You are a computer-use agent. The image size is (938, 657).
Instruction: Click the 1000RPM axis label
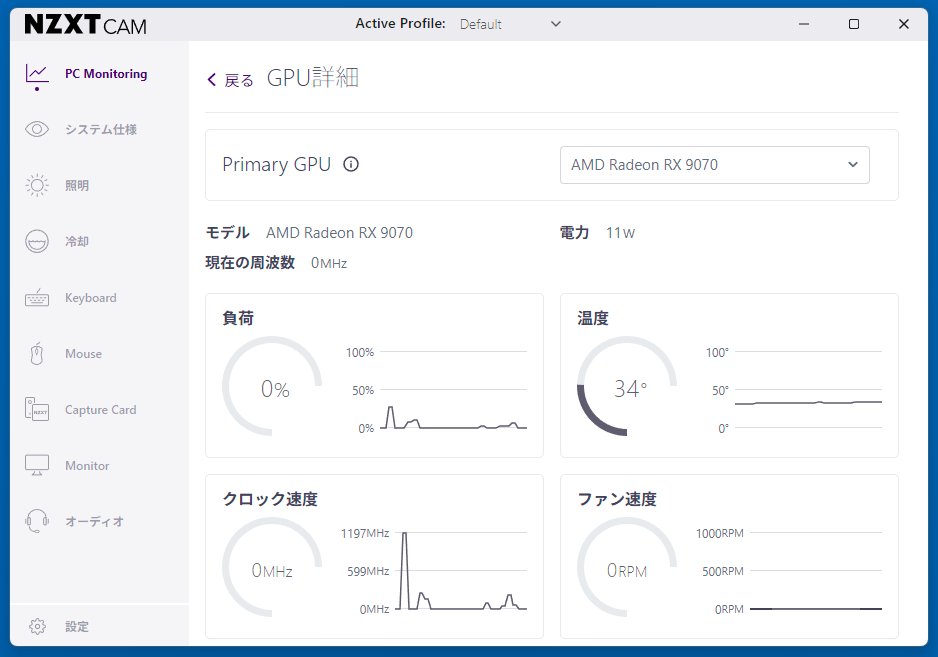click(x=720, y=533)
